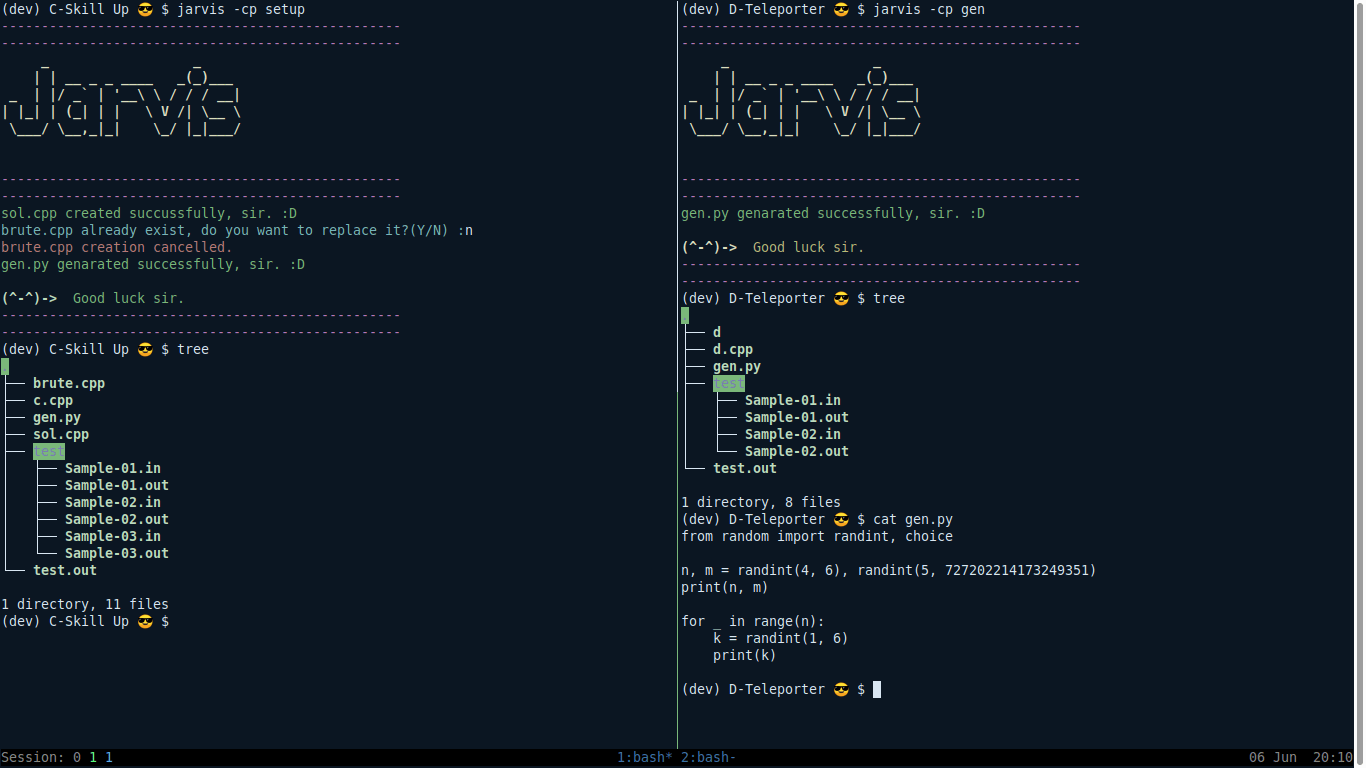
Task: Switch to tmux window 1:bash*
Action: [645, 757]
